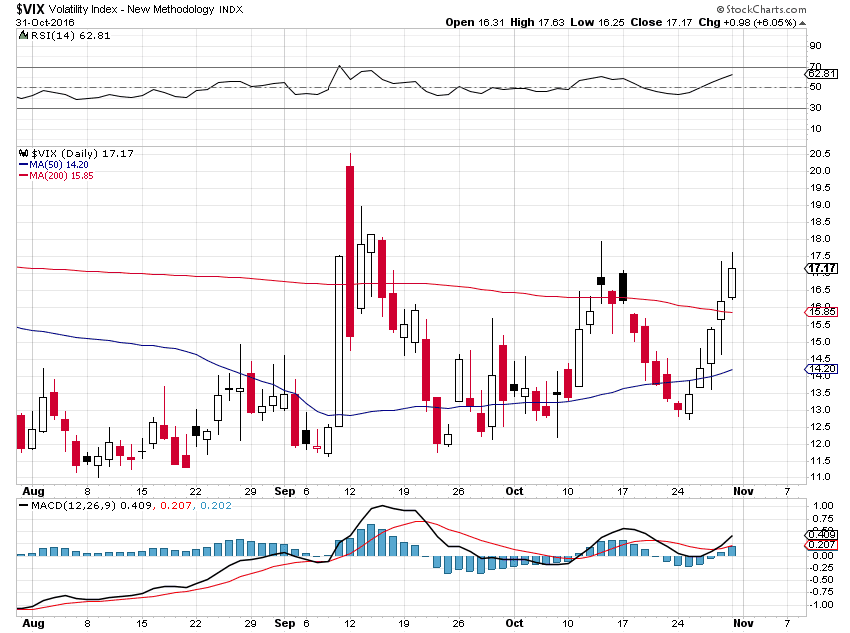Click the 62.81 RSI value tag on right axis
The width and height of the screenshot is (850, 633).
click(x=822, y=74)
